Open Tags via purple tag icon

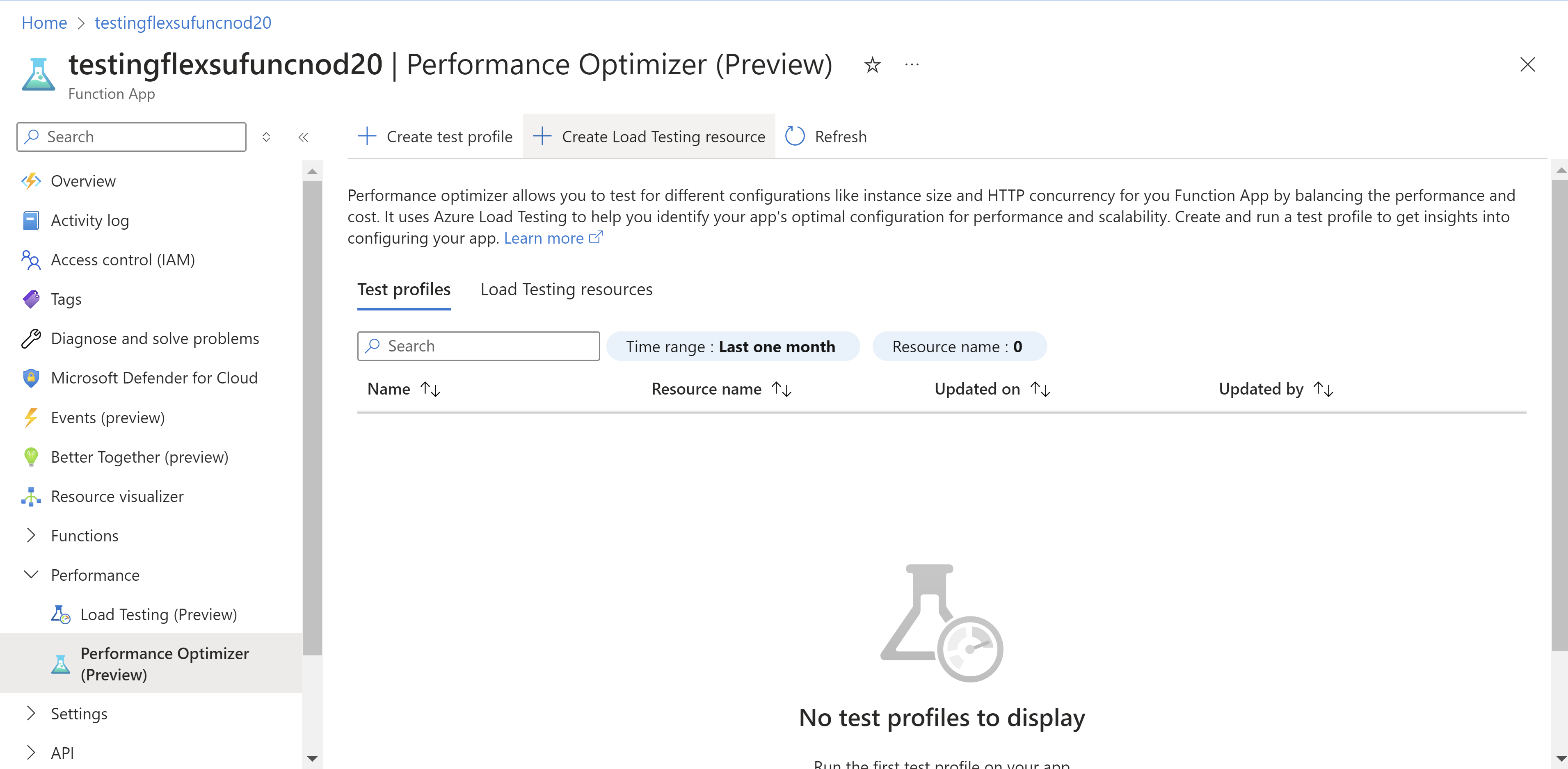[31, 299]
